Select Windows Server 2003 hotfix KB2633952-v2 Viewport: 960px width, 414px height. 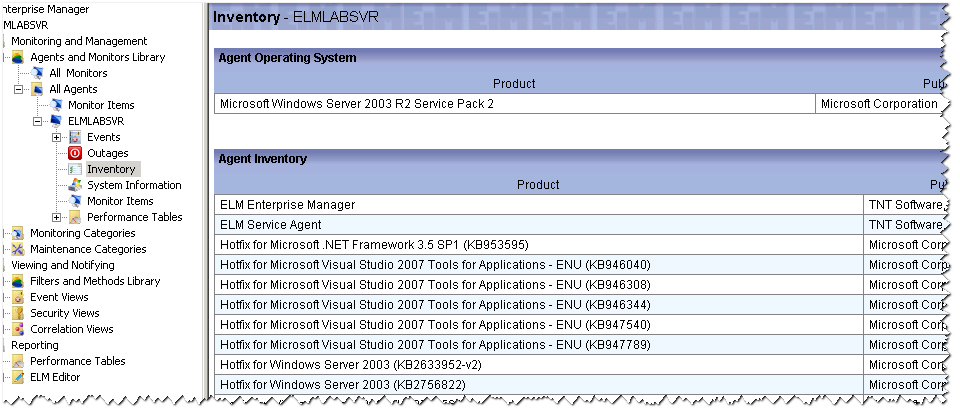pos(539,365)
